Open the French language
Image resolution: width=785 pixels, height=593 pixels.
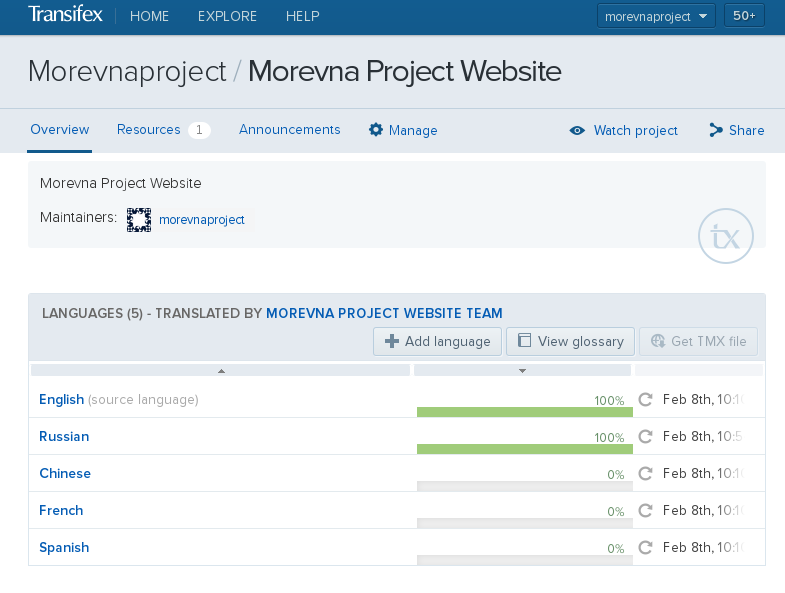coord(61,511)
